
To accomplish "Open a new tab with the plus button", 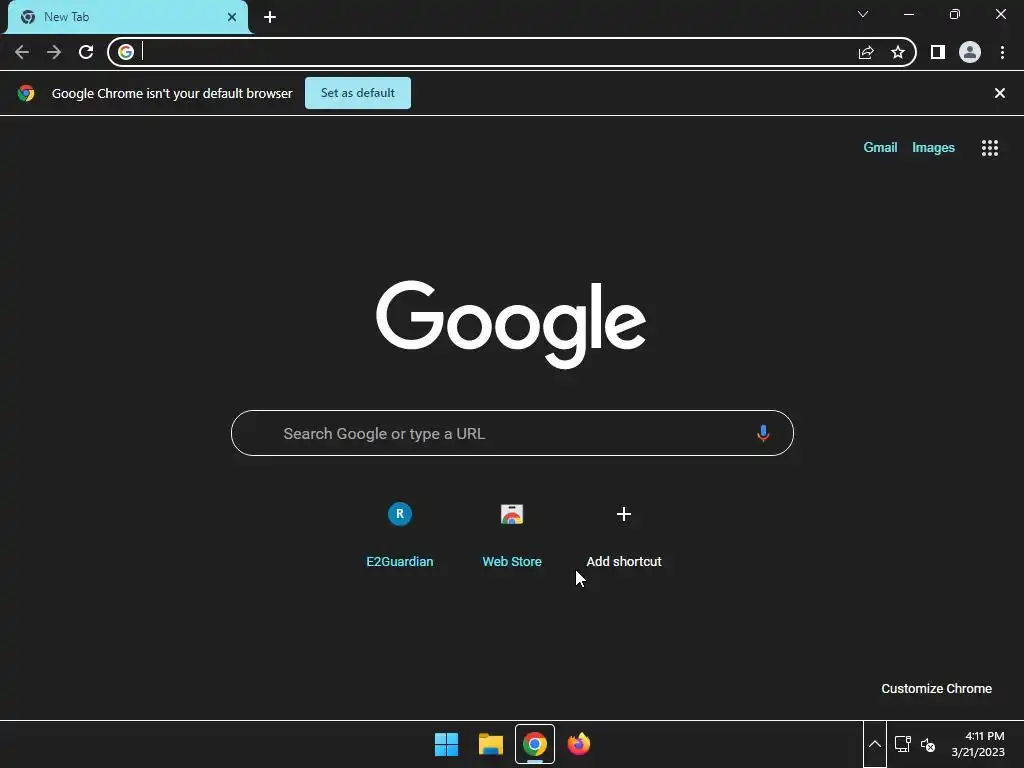I will [270, 17].
